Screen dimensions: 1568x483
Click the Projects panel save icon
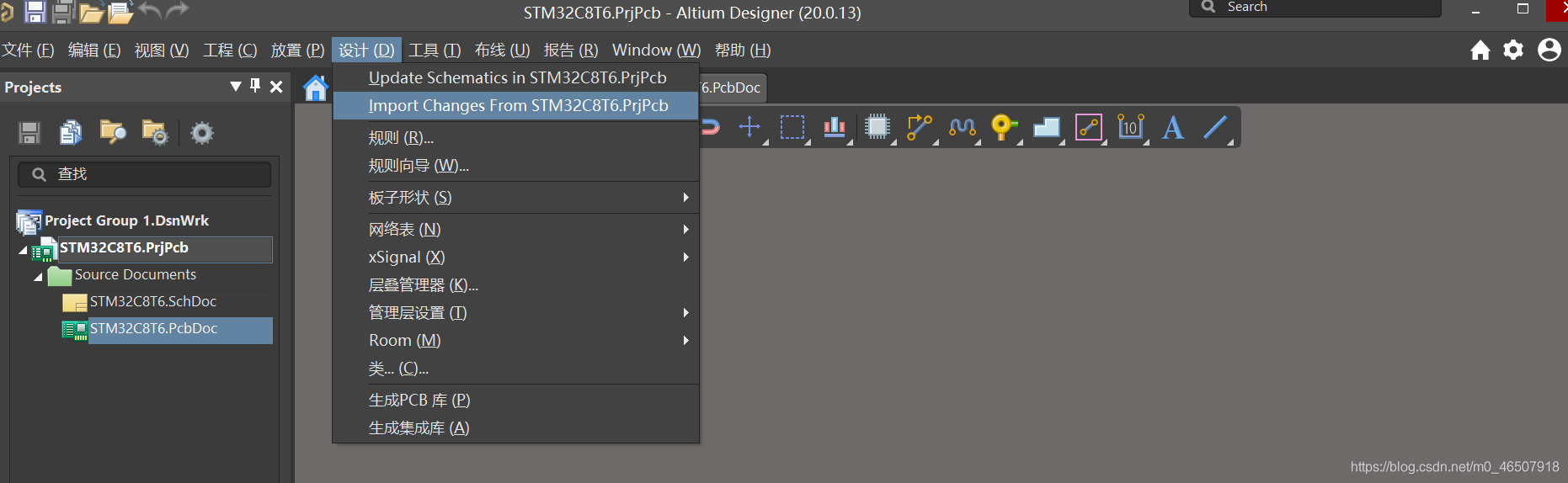[x=29, y=133]
